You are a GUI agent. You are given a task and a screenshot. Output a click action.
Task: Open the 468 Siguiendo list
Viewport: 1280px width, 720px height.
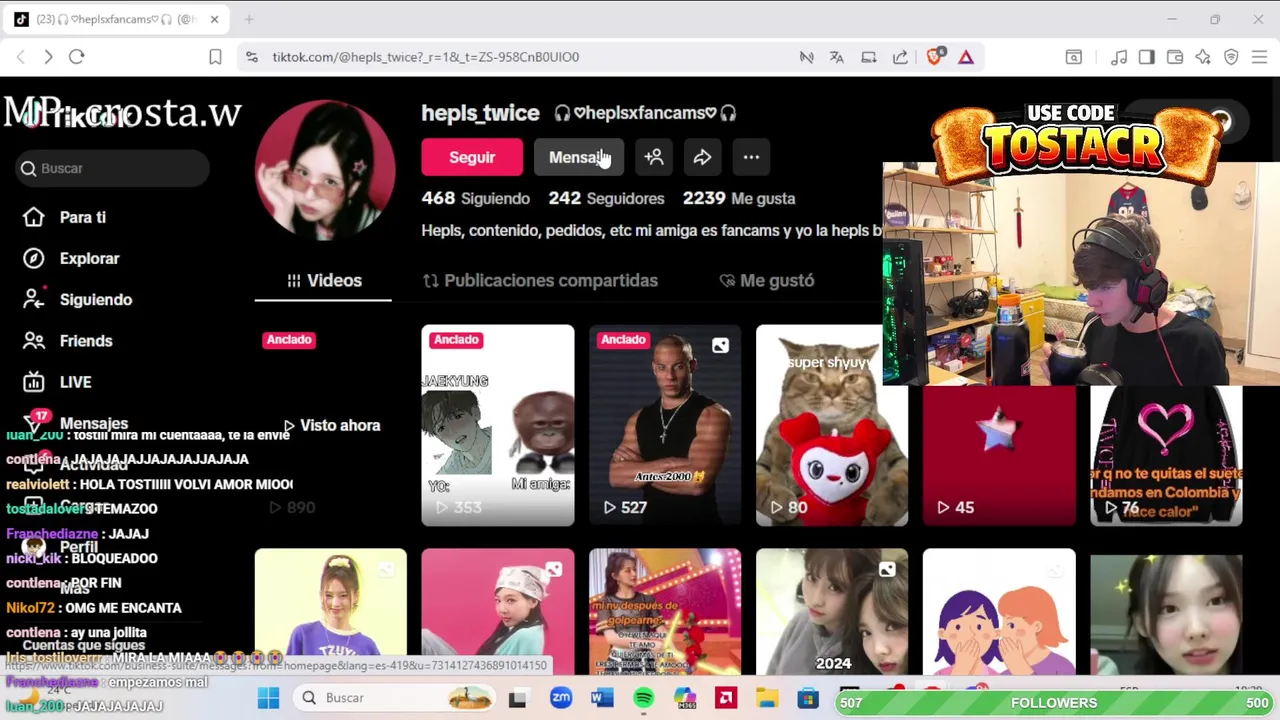coord(475,198)
